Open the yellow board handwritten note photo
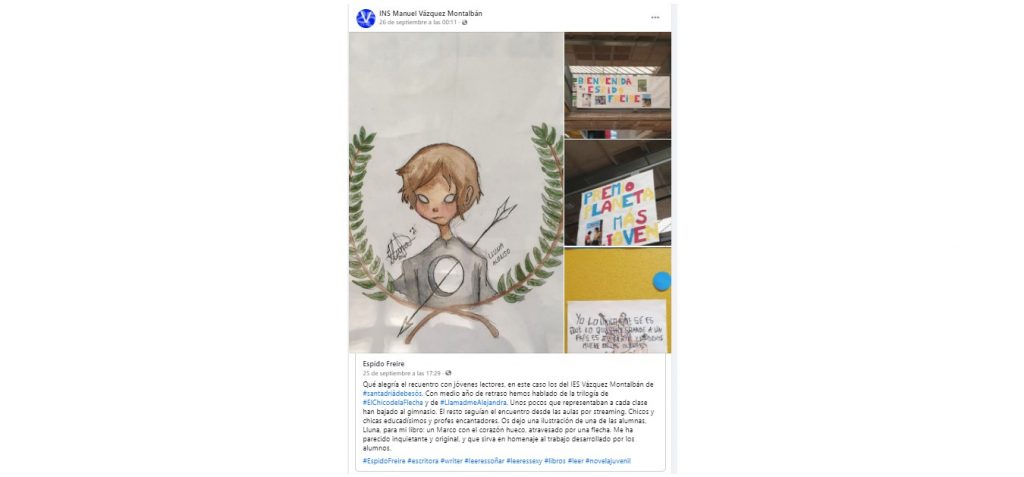The width and height of the screenshot is (1024, 477). [618, 301]
